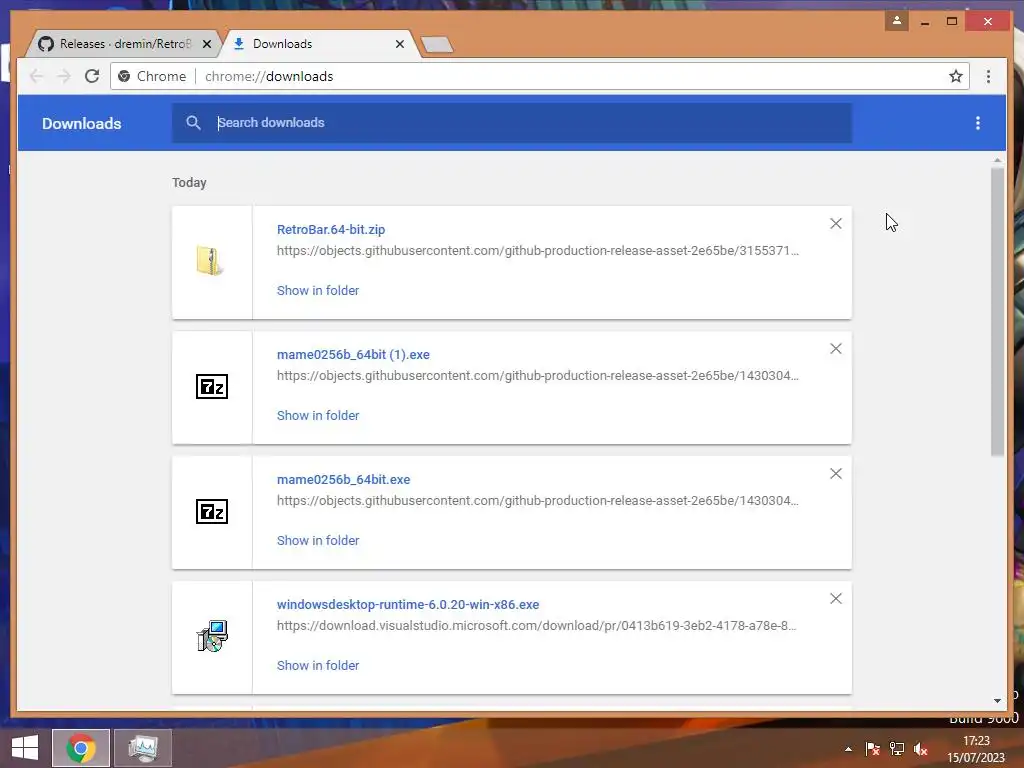Open the Chrome three-dot menu

988,76
